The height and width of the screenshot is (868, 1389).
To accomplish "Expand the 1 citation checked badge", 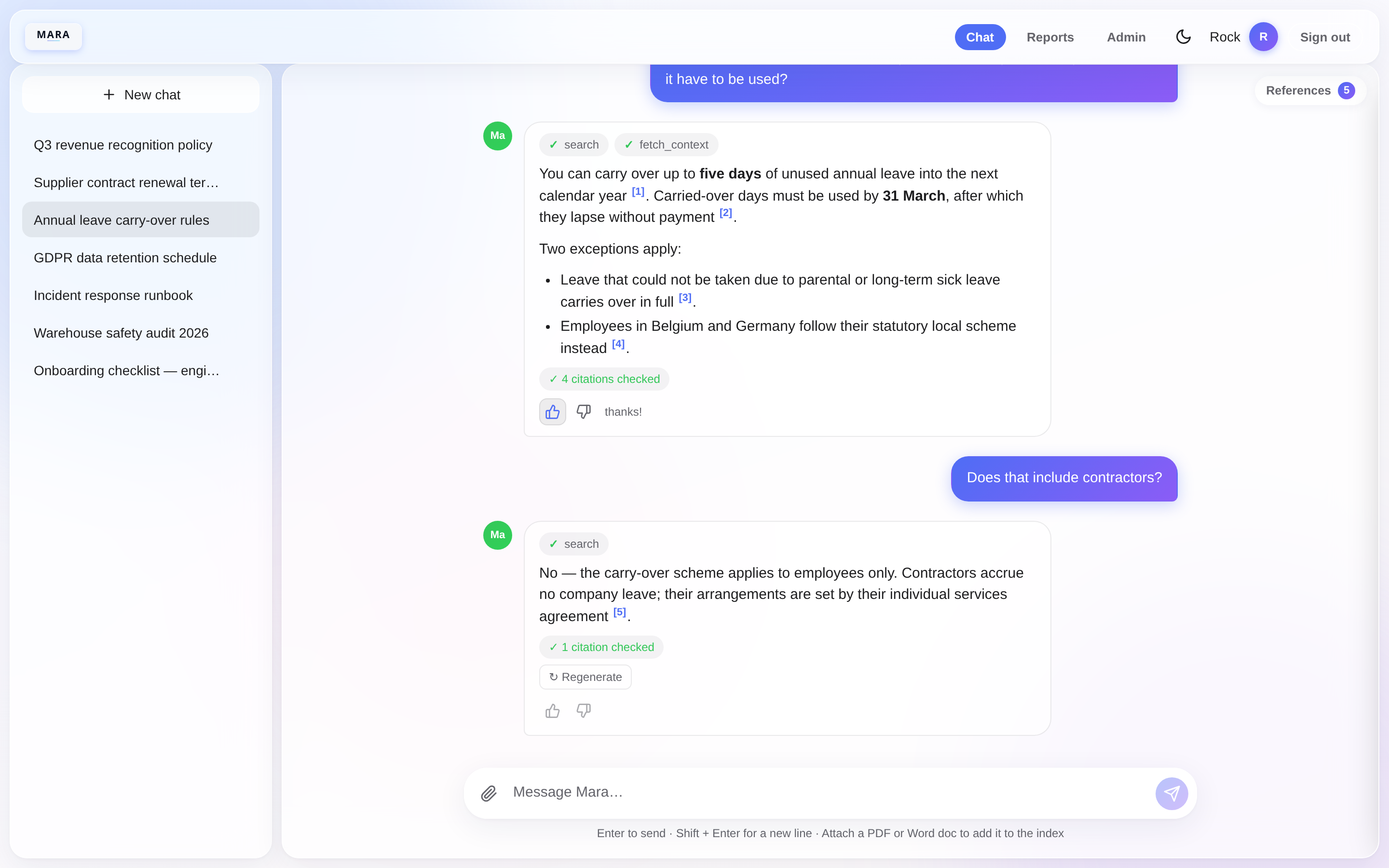I will [x=601, y=647].
